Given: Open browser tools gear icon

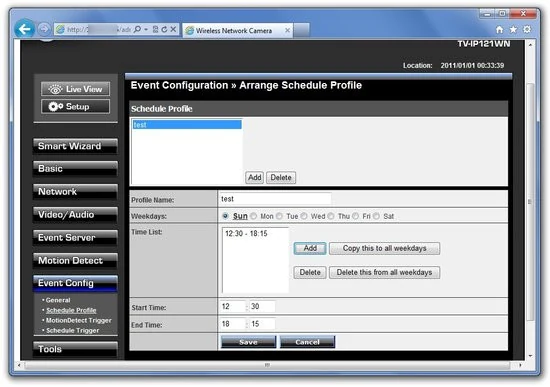Looking at the screenshot, I should tap(527, 30).
